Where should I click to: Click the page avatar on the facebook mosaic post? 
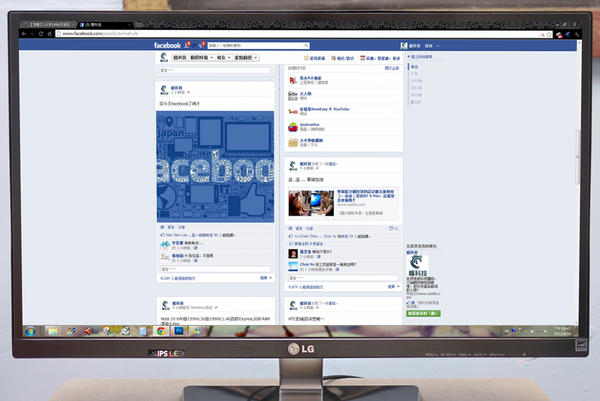pyautogui.click(x=164, y=90)
